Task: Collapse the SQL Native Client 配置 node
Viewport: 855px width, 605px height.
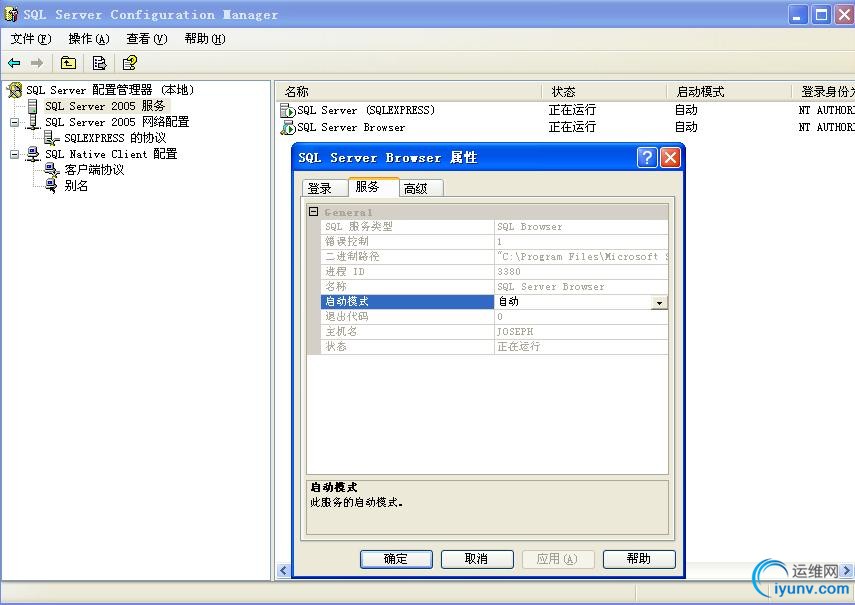Action: pyautogui.click(x=15, y=154)
